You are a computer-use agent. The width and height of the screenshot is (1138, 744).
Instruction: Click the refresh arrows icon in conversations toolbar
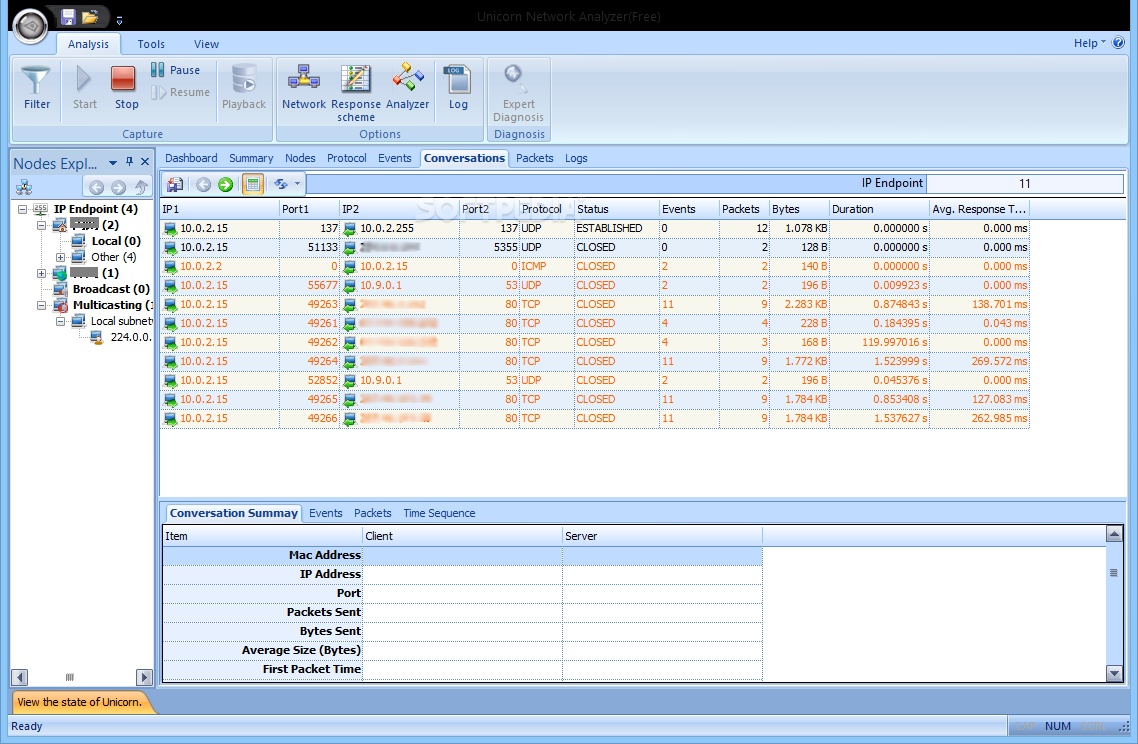tap(281, 184)
